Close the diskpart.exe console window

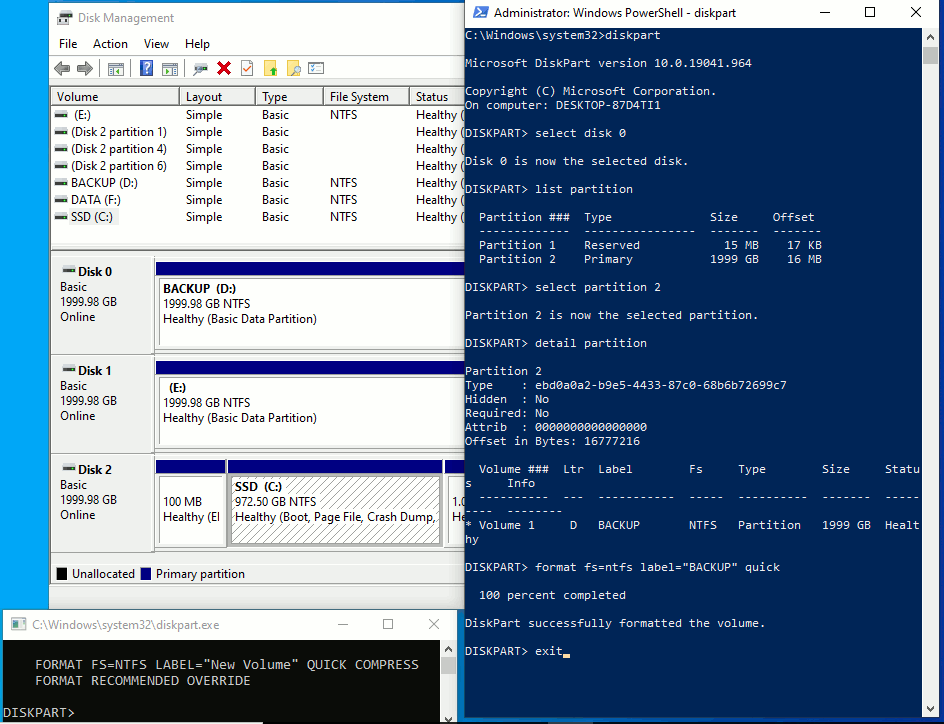click(x=433, y=624)
